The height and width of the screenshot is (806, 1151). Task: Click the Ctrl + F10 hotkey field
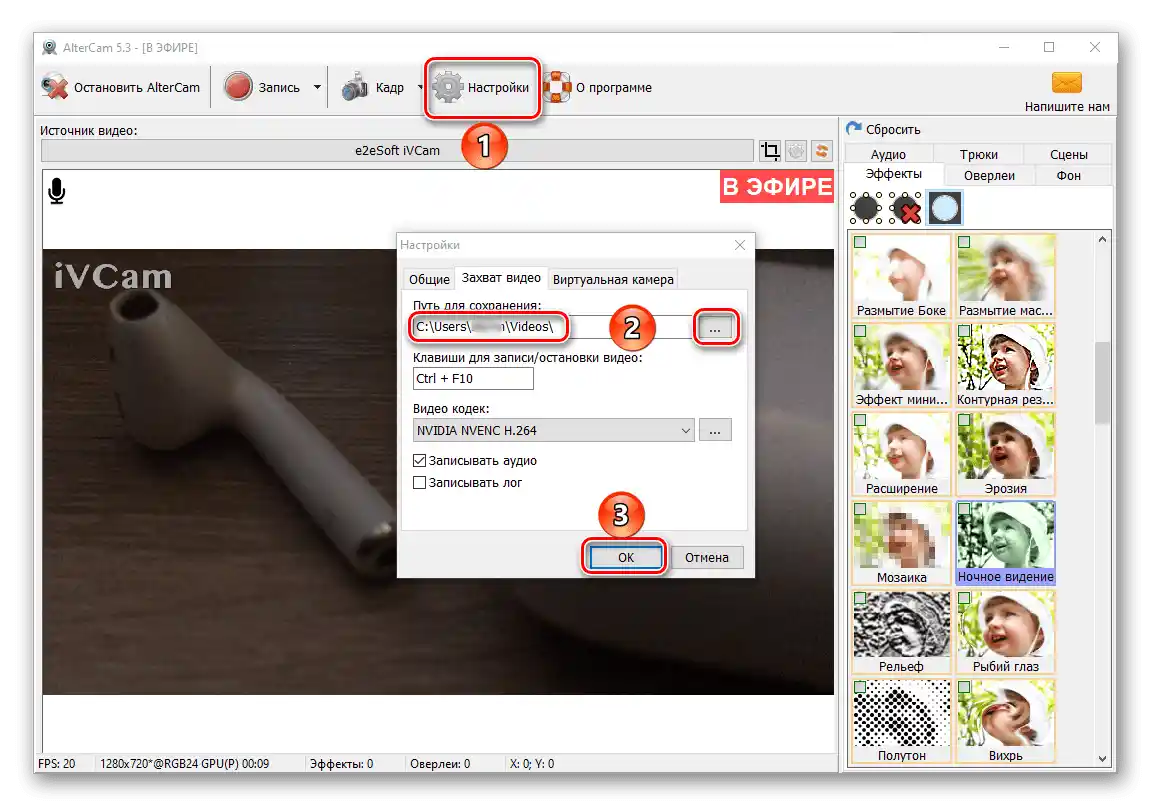473,379
